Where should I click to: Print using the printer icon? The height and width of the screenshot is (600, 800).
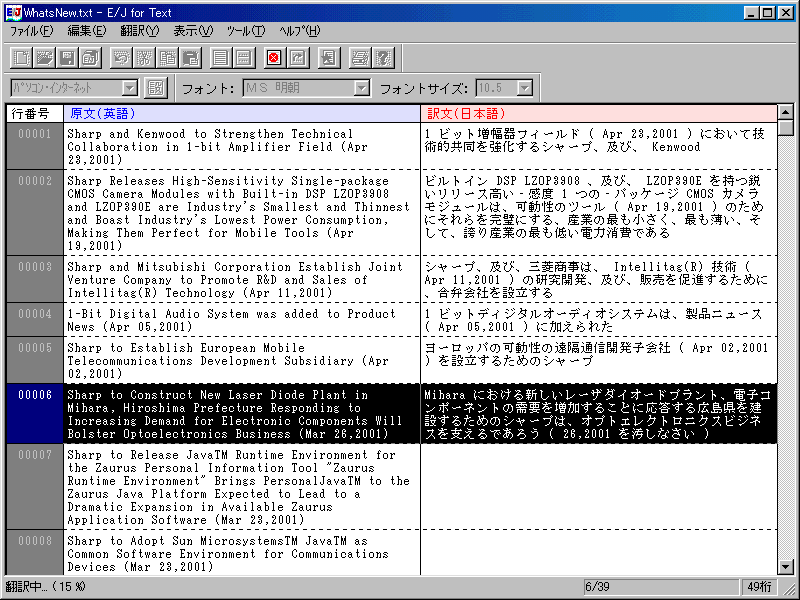click(359, 58)
